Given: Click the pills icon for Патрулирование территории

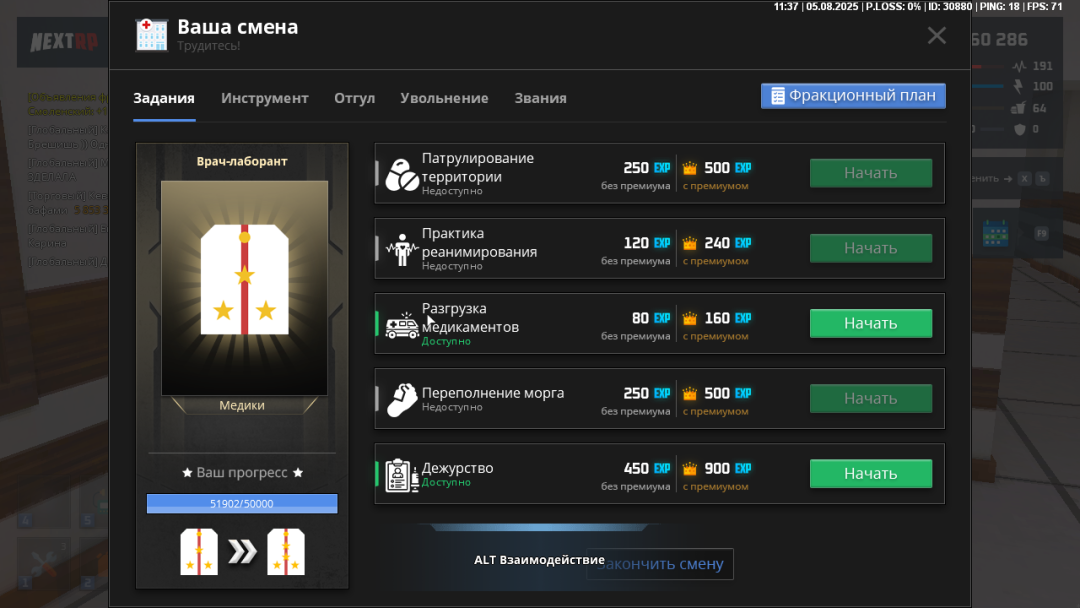Looking at the screenshot, I should click(402, 174).
